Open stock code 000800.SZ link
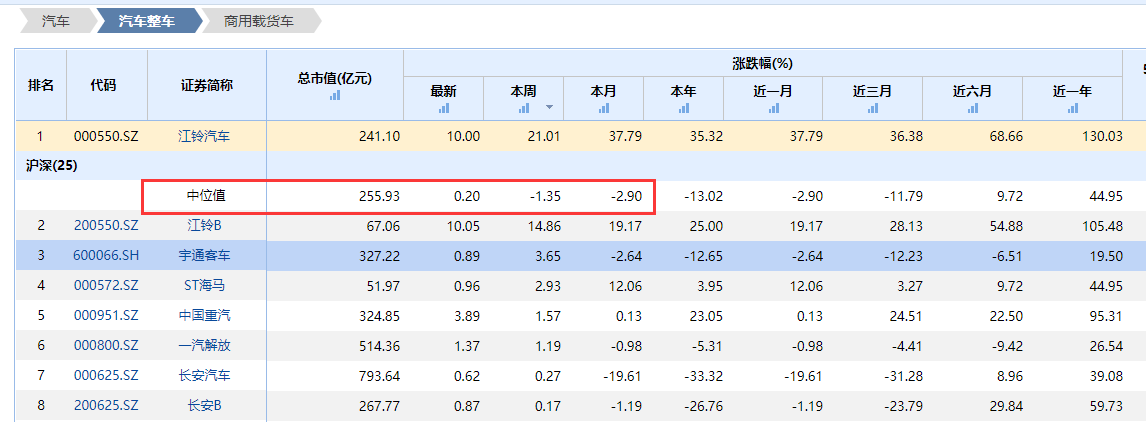Screen dimensions: 1146x422 click(x=106, y=345)
